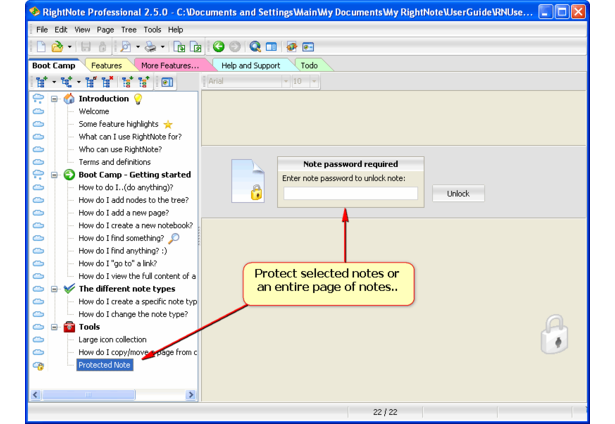This screenshot has width=615, height=424.
Task: Select What can I use RightNote for?
Action: (x=130, y=137)
